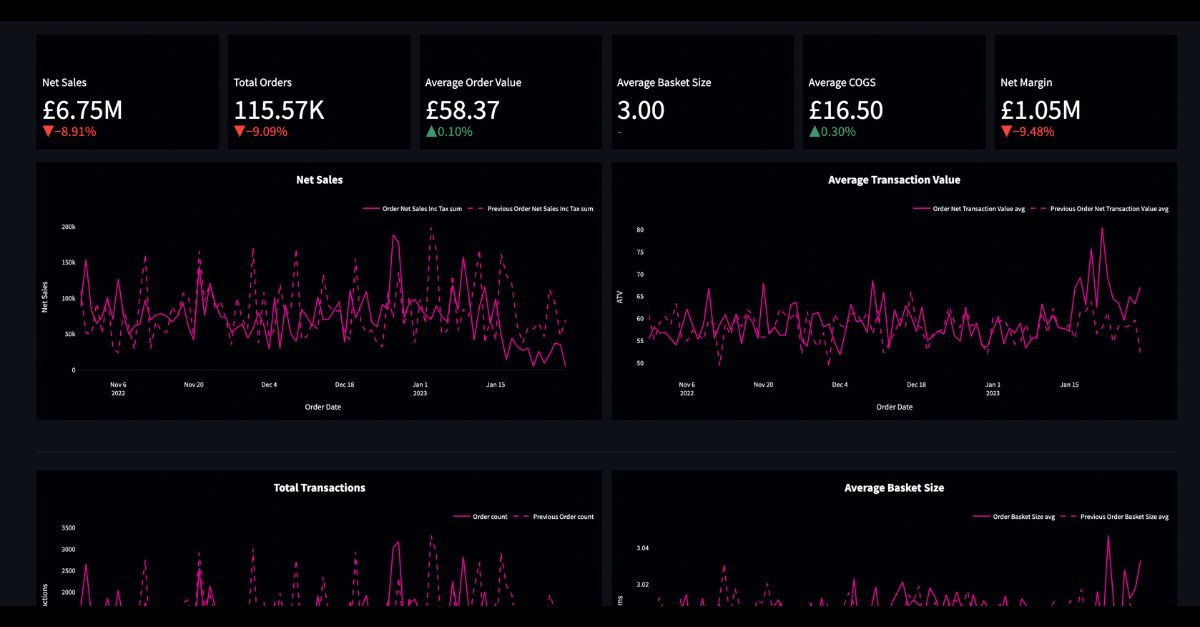Click the red down arrow under Net Margin
Viewport: 1200px width, 627px height.
click(x=1006, y=131)
